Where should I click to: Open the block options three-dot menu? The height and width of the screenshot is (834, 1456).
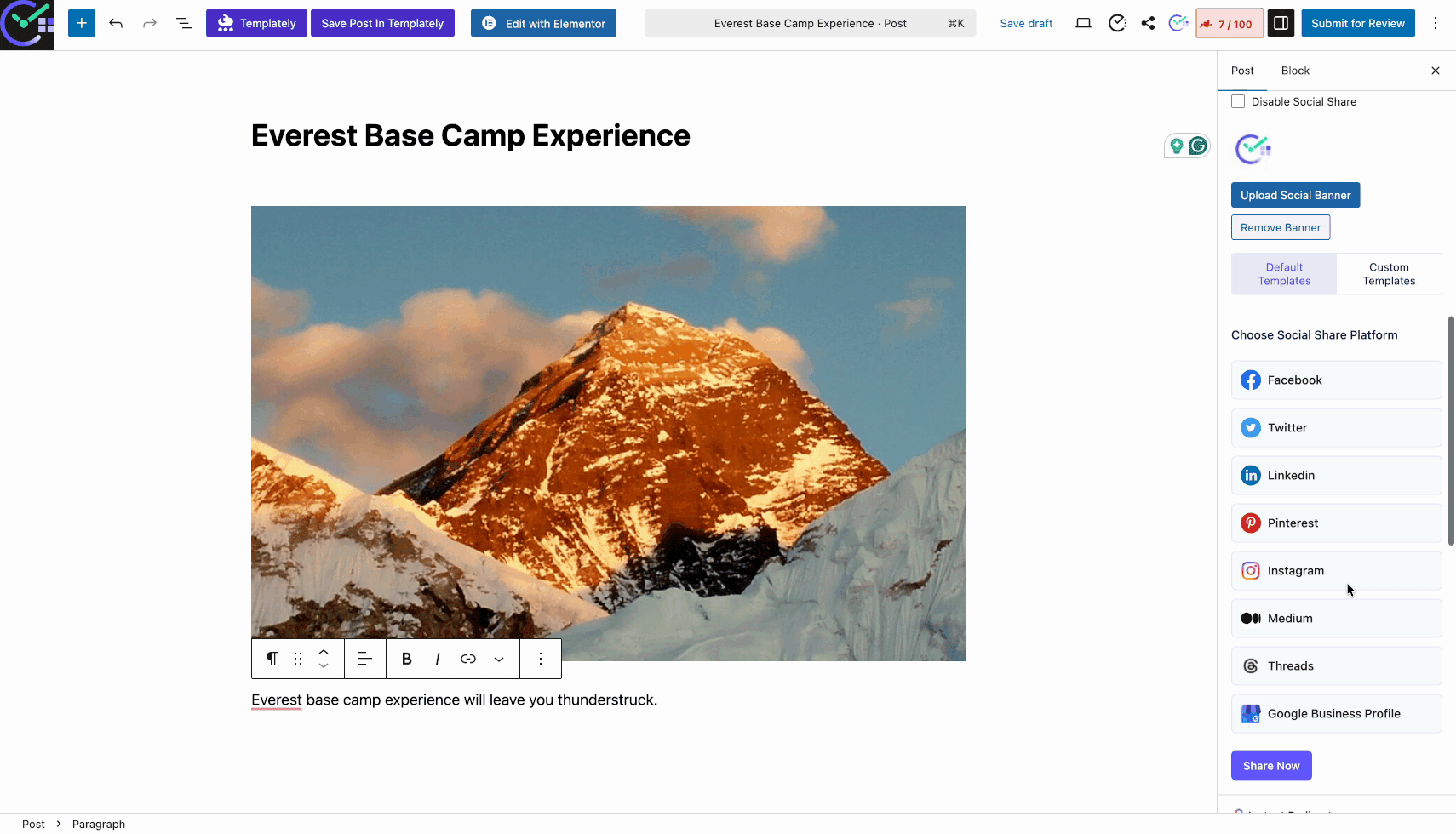(540, 658)
